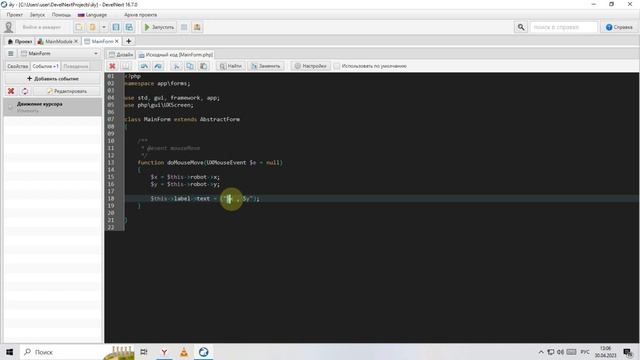This screenshot has height=360, width=640.
Task: Delete selected event with red X
Action: pos(11,91)
